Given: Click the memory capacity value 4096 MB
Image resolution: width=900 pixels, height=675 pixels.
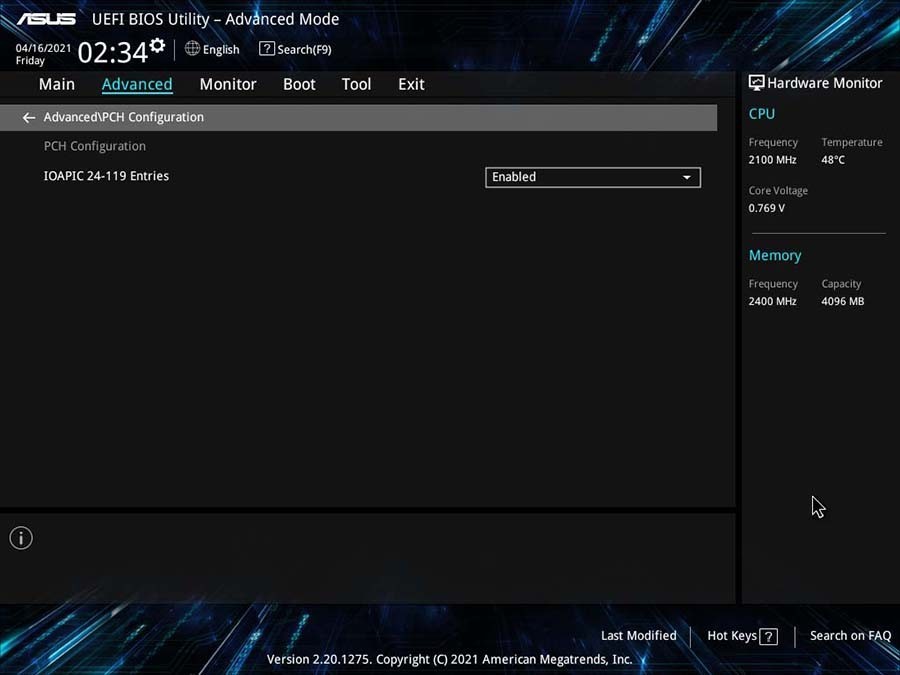Looking at the screenshot, I should [x=843, y=301].
